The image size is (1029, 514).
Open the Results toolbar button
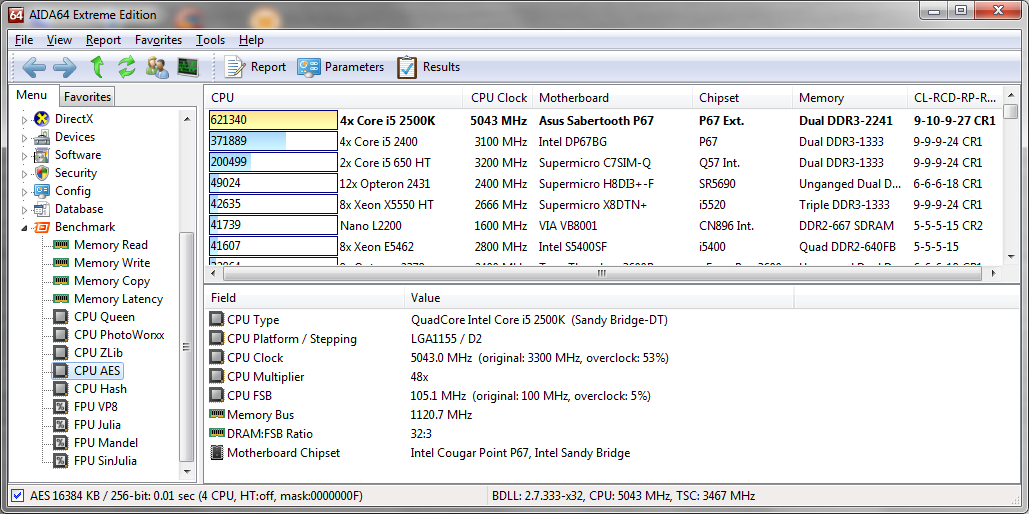(429, 67)
